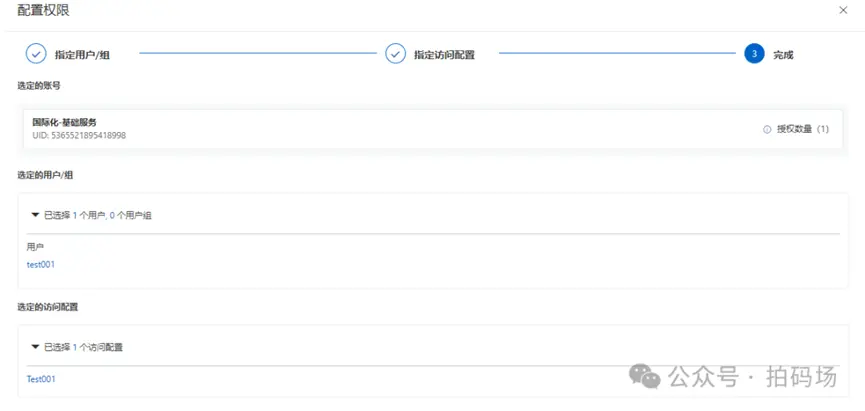
Task: Go back to the 指定用户/组 step label
Action: point(82,55)
